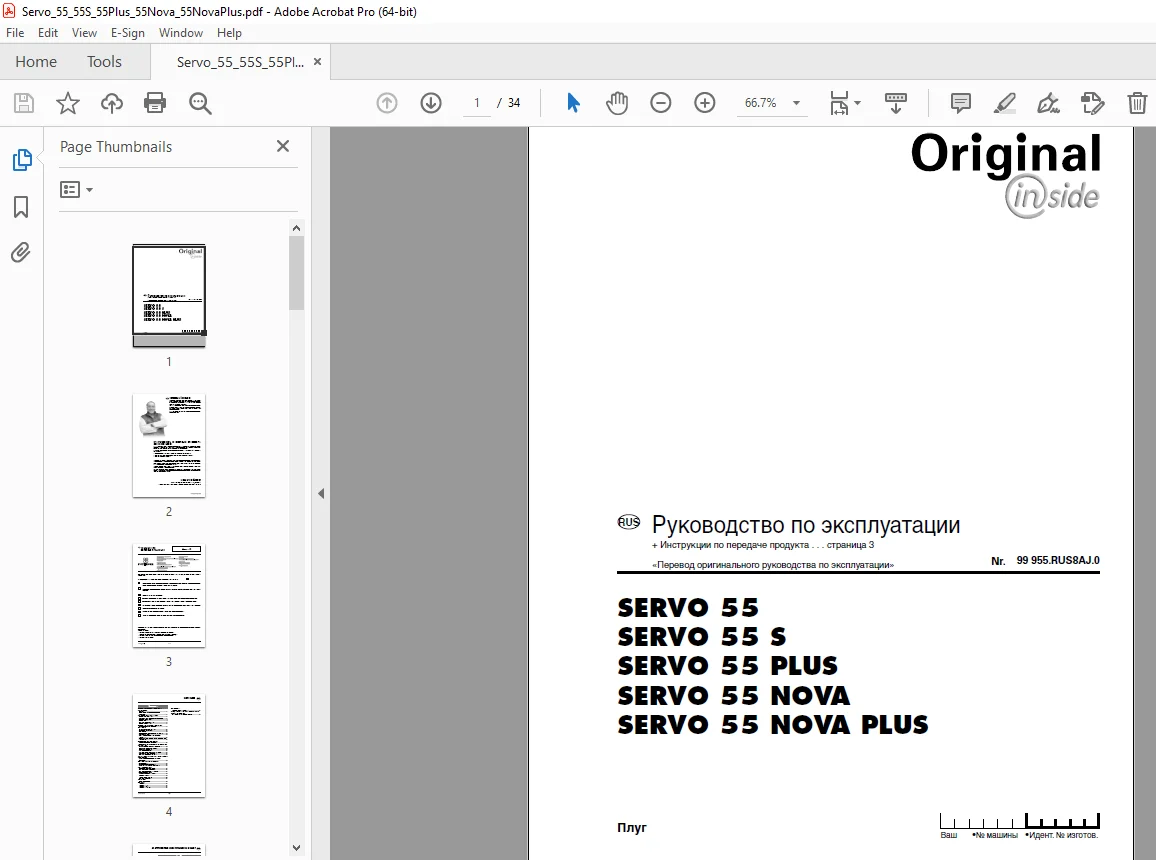Click the 'Nr. 99 955.RUS8AJ.0' text
The image size is (1156, 860).
pos(1045,561)
